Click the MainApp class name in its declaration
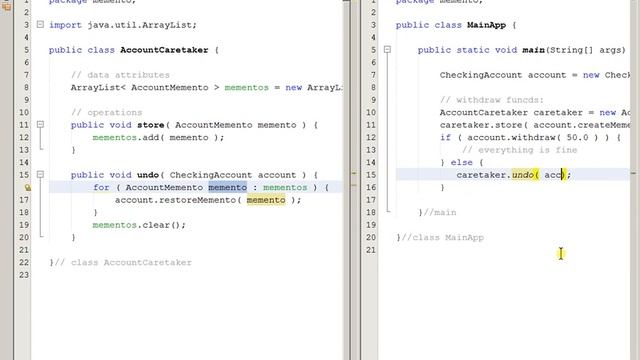Image resolution: width=640 pixels, height=360 pixels. 487,25
